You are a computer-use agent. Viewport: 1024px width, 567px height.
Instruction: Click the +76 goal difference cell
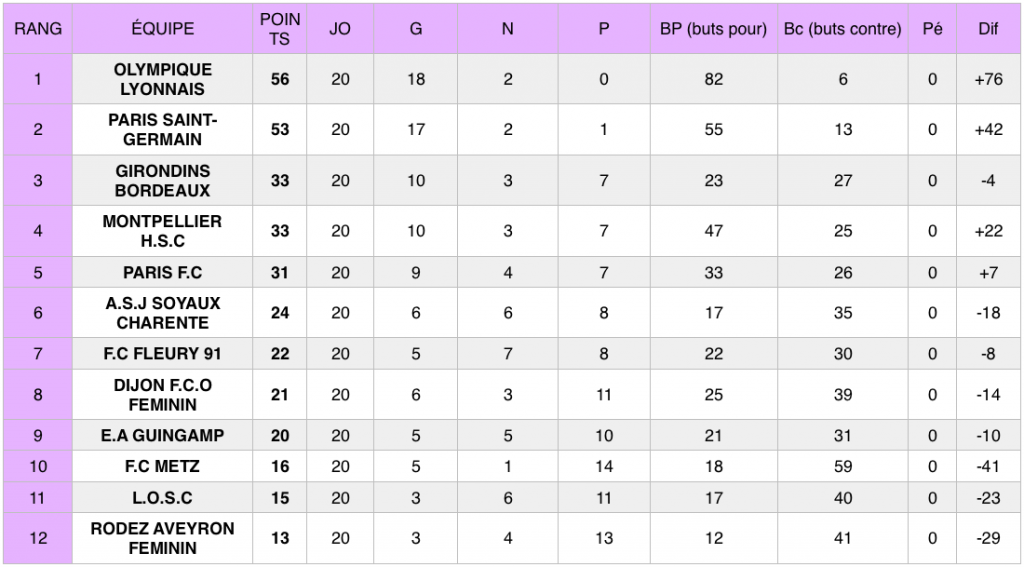point(989,79)
